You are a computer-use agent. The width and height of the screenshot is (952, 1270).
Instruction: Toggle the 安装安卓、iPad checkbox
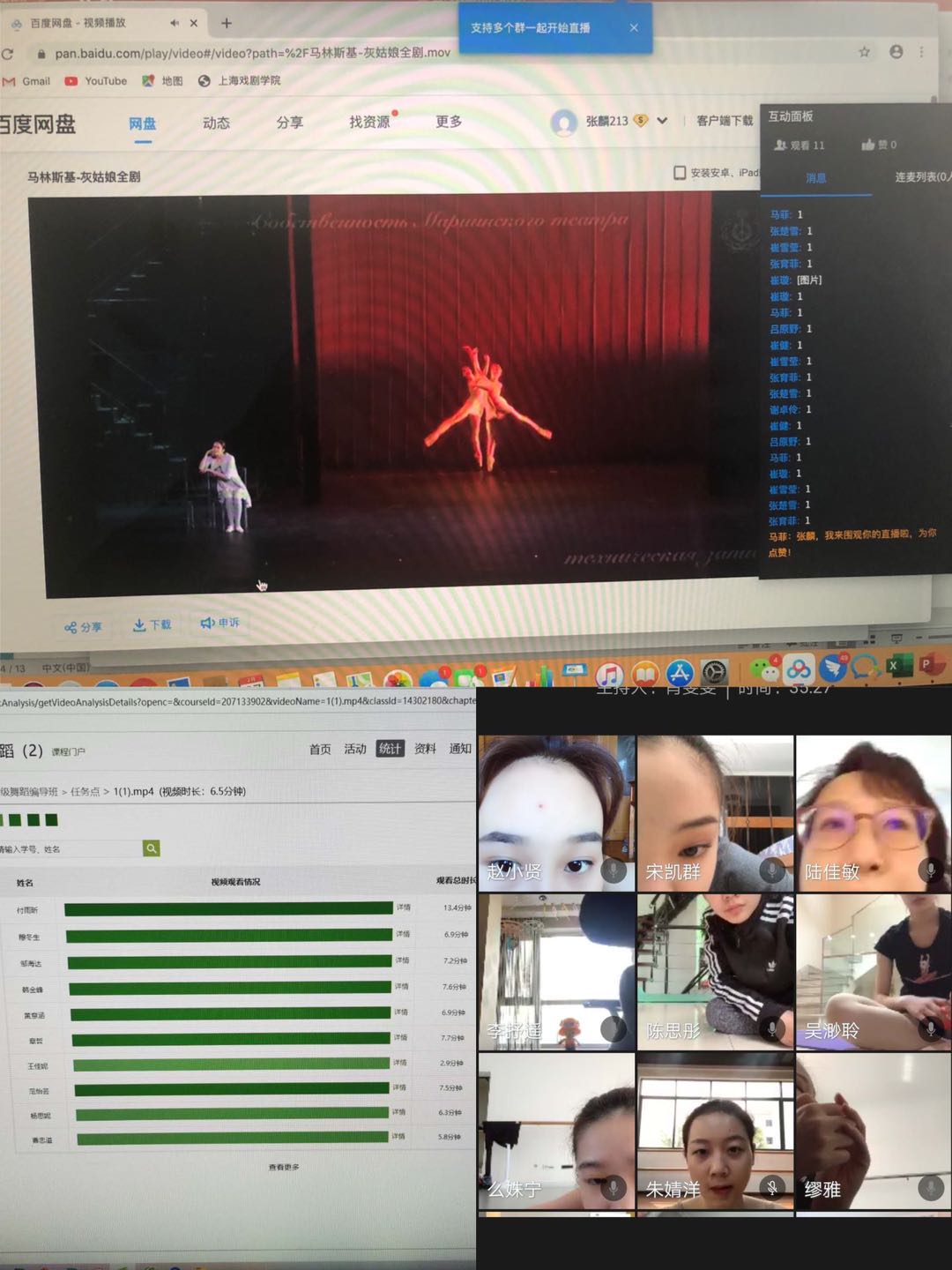[680, 173]
